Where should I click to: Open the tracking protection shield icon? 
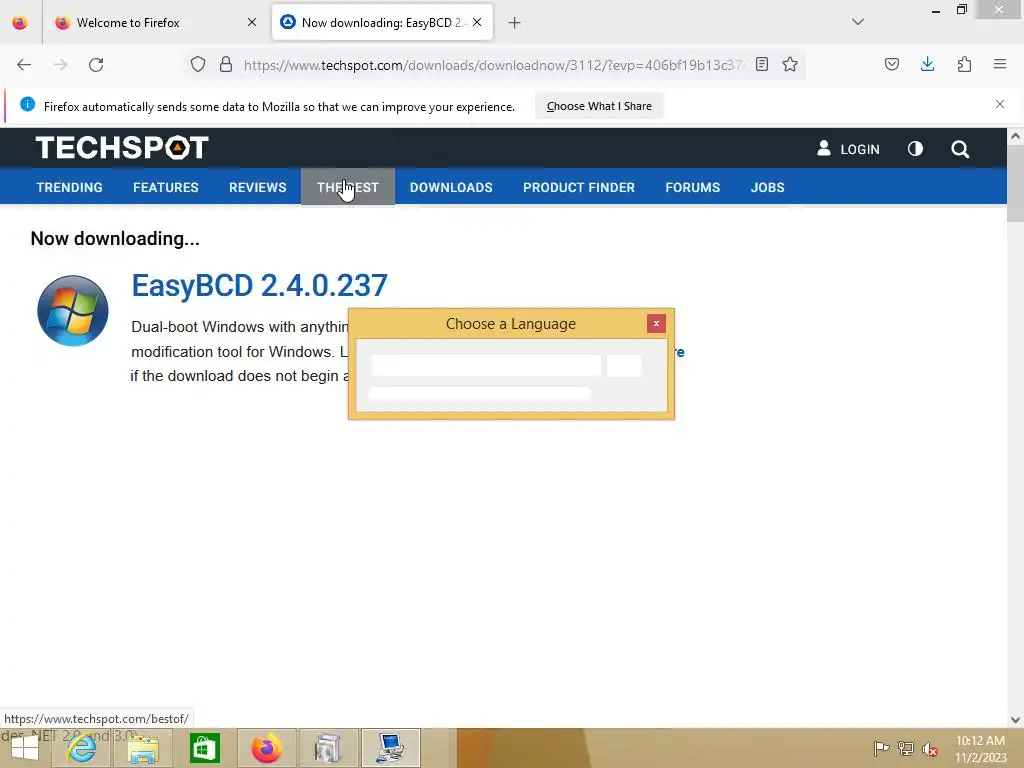coord(198,65)
